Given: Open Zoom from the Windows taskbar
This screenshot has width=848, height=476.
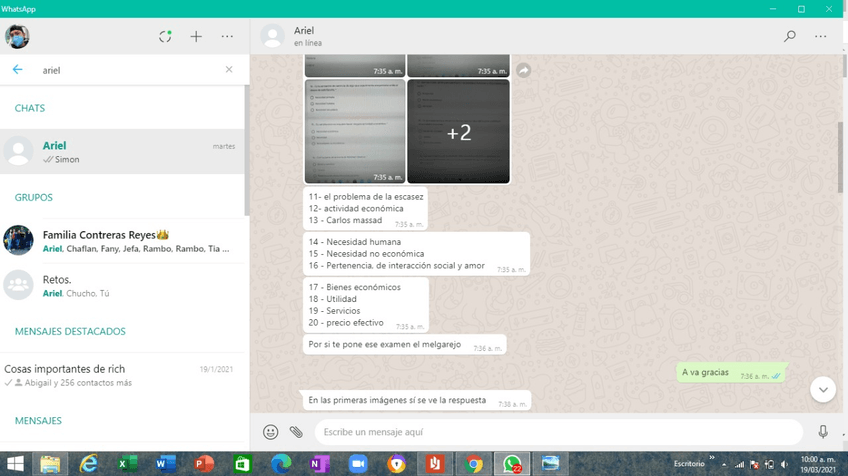Looking at the screenshot, I should [x=358, y=464].
